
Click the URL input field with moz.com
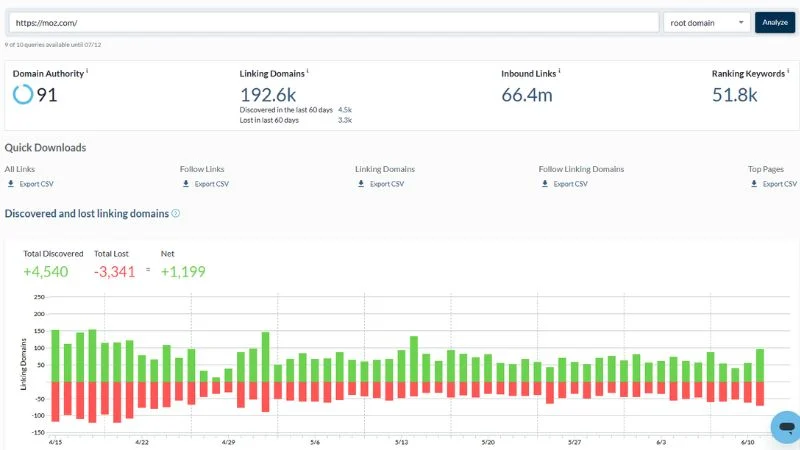(334, 23)
